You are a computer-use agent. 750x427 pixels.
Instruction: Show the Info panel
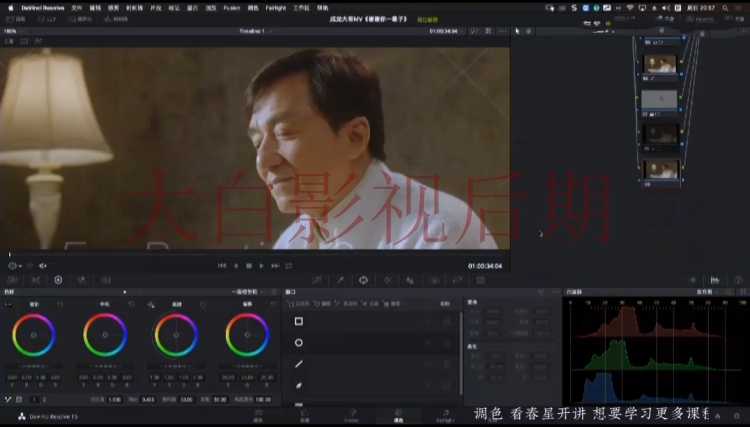(x=739, y=280)
